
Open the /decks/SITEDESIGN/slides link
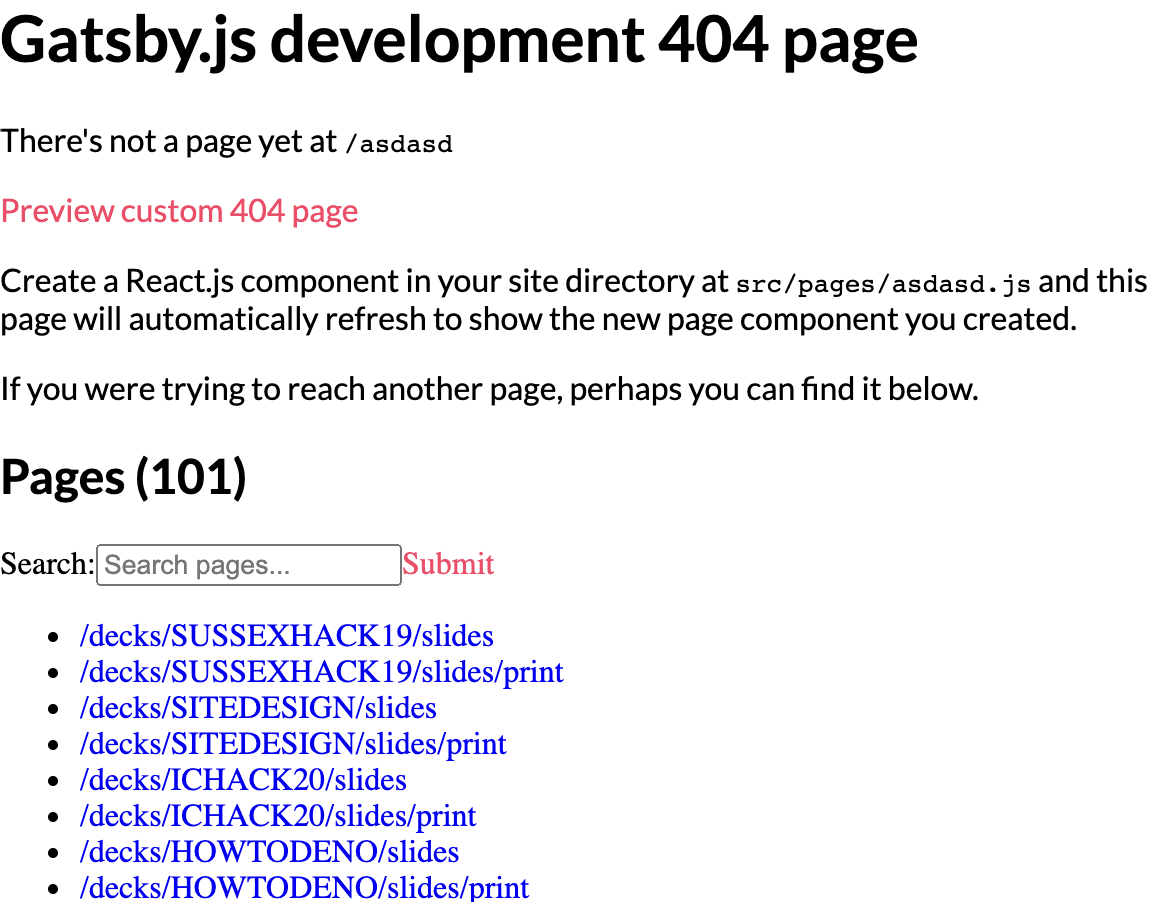257,708
